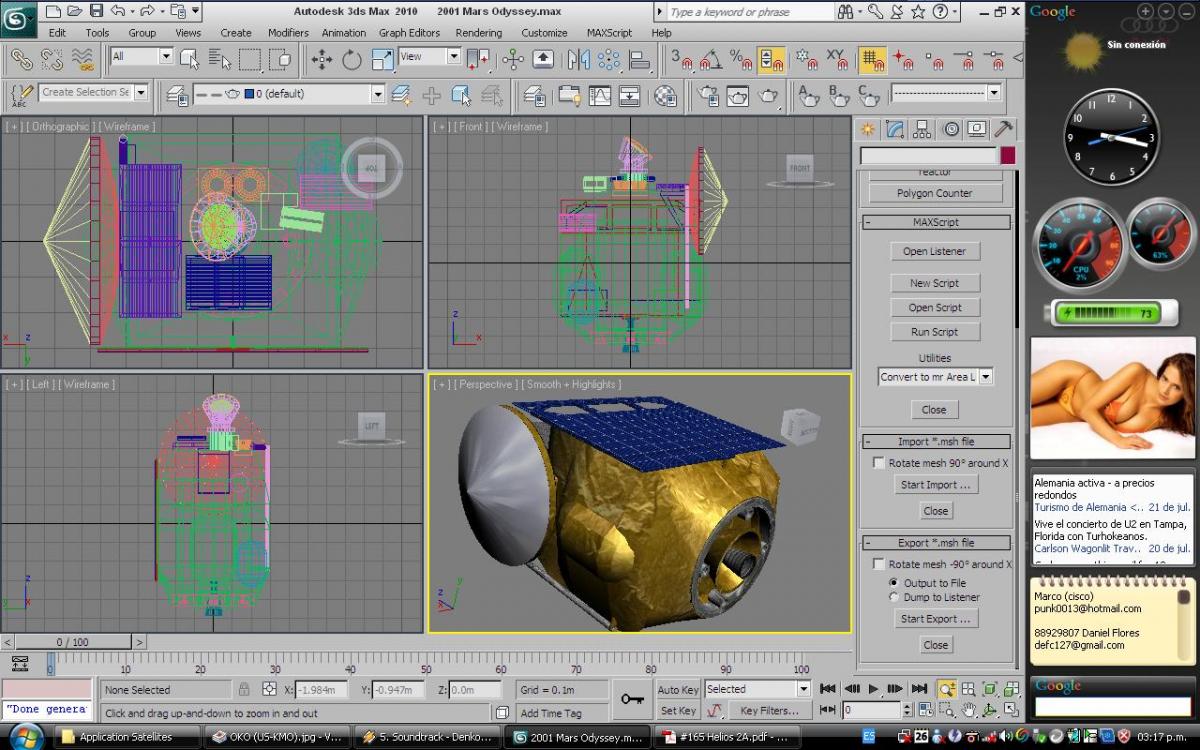The width and height of the screenshot is (1200, 750).
Task: Toggle the Angle Snap button
Action: [x=713, y=59]
